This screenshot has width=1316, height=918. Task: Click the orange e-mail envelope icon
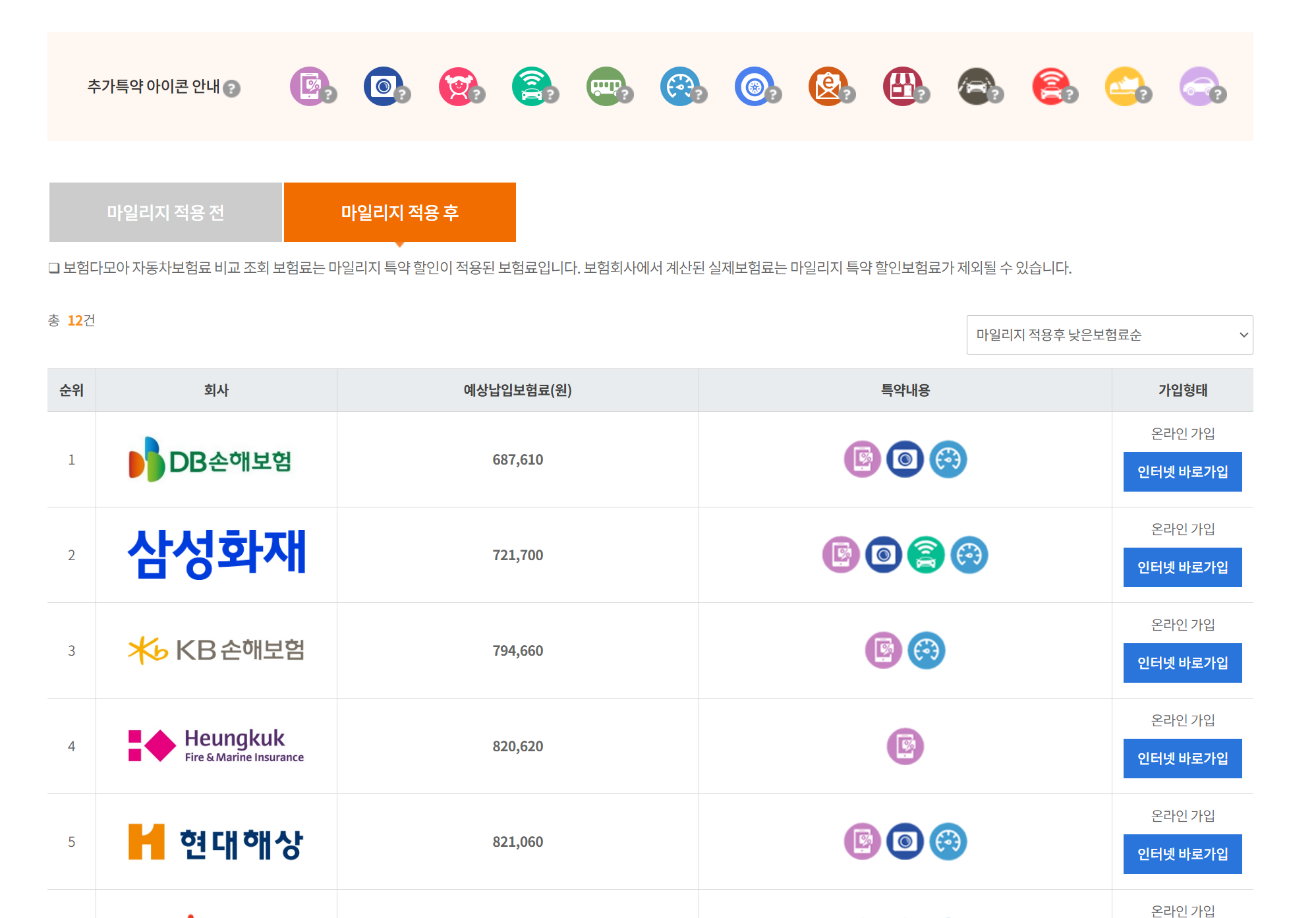[x=828, y=86]
